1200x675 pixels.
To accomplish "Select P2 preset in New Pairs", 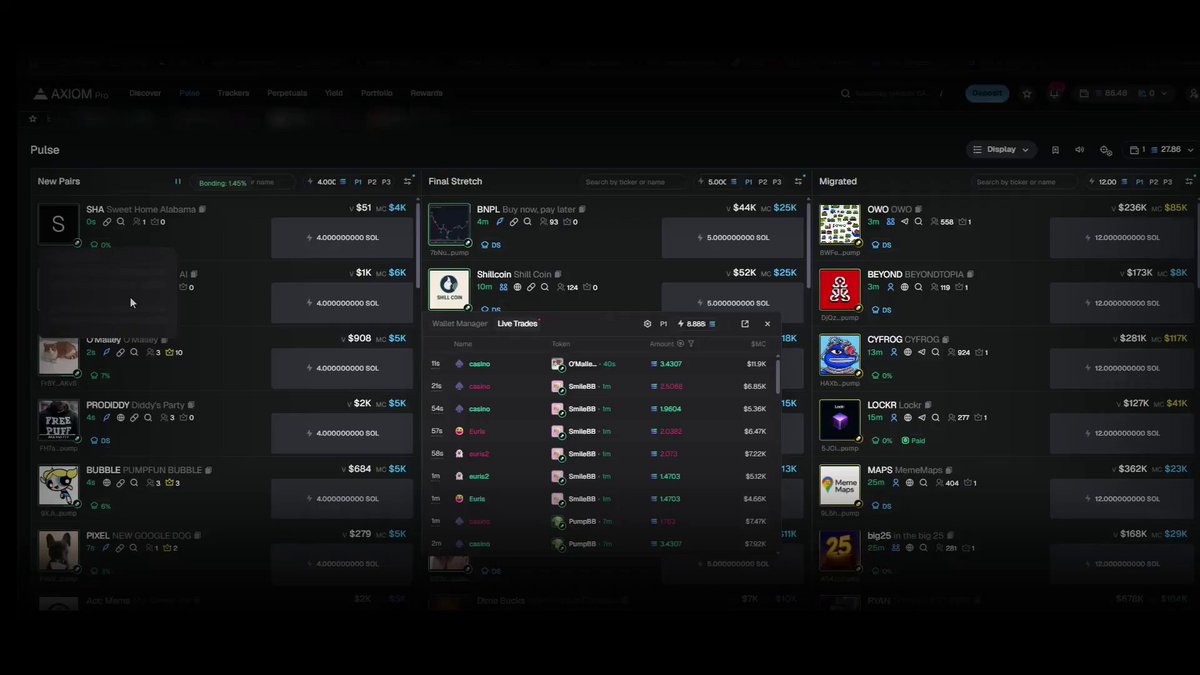I will [372, 182].
